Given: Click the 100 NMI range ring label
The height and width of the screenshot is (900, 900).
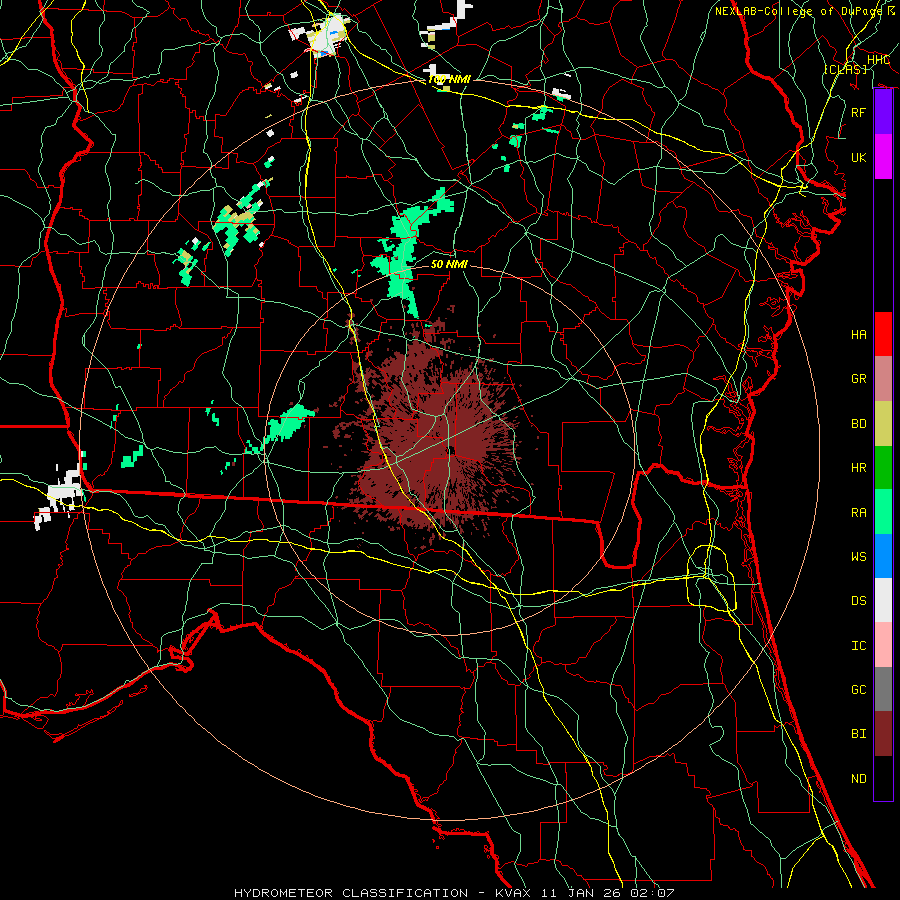Looking at the screenshot, I should 449,79.
